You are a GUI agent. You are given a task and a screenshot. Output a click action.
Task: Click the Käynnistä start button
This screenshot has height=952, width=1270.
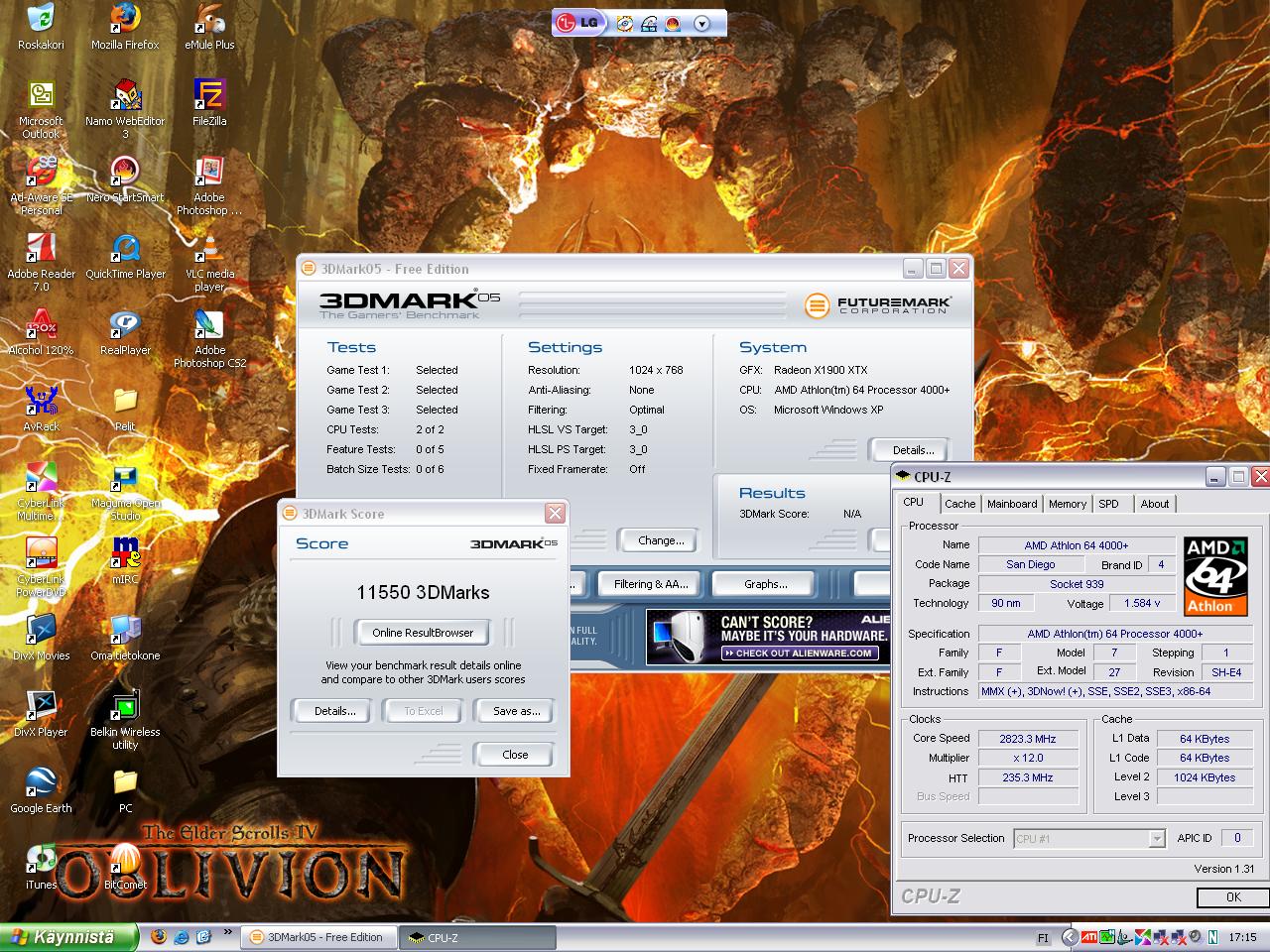(67, 937)
